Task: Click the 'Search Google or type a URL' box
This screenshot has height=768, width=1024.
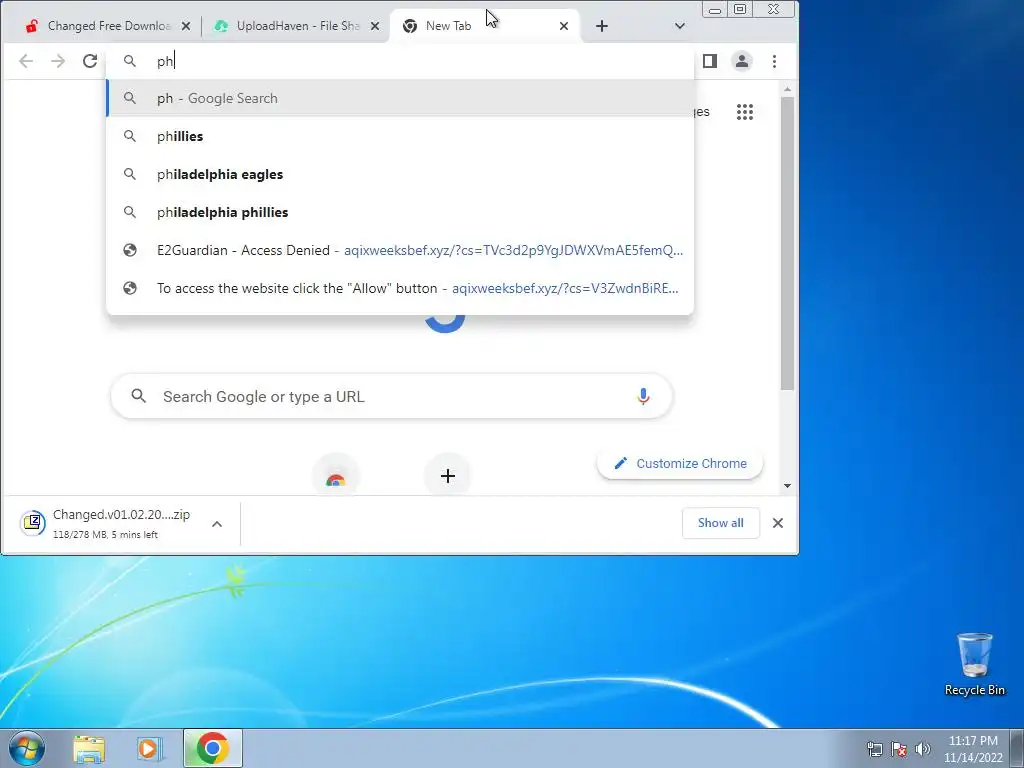Action: coord(392,396)
